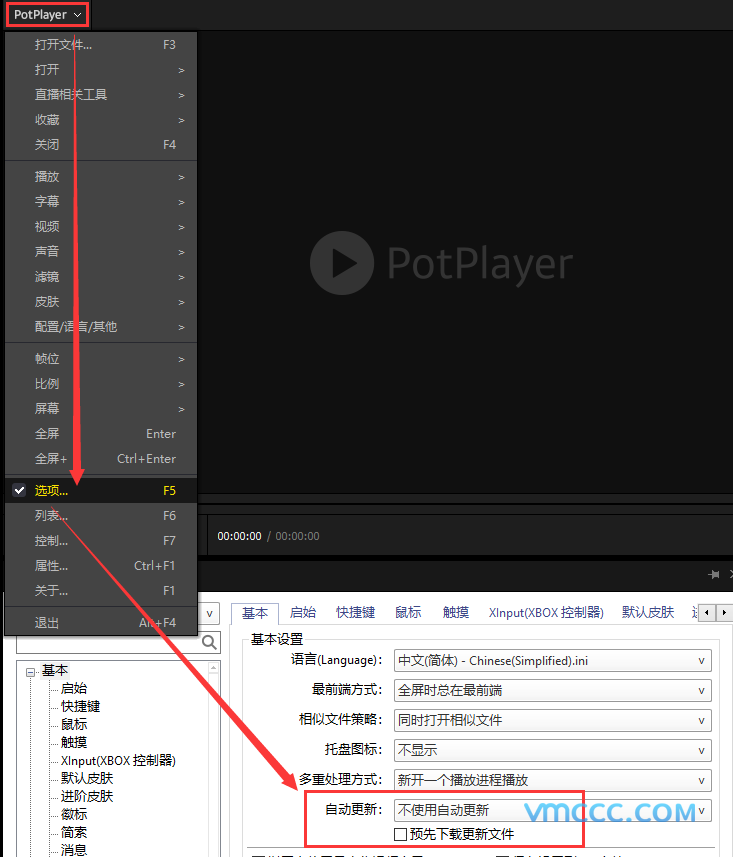Choose 属性... from the menu
The height and width of the screenshot is (857, 733).
click(101, 566)
